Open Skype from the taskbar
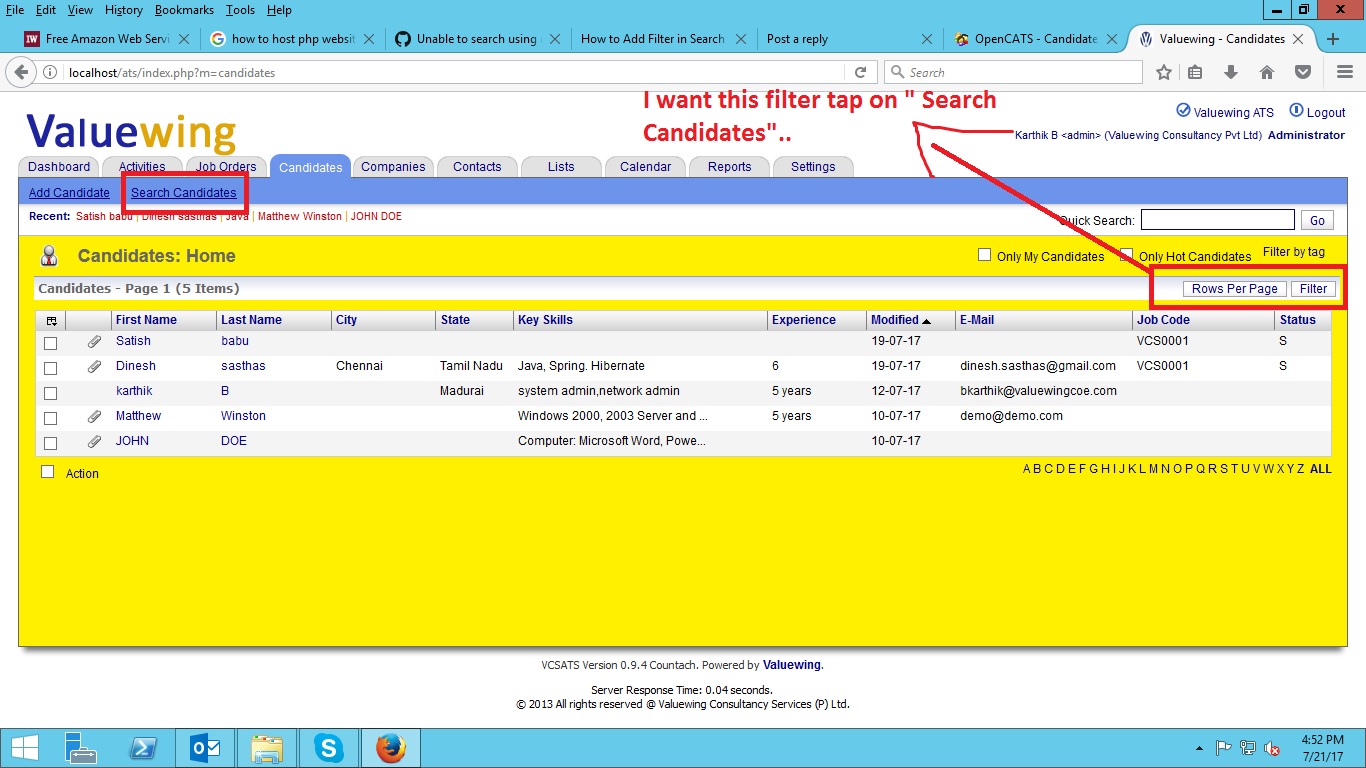Image resolution: width=1366 pixels, height=768 pixels. pos(328,747)
